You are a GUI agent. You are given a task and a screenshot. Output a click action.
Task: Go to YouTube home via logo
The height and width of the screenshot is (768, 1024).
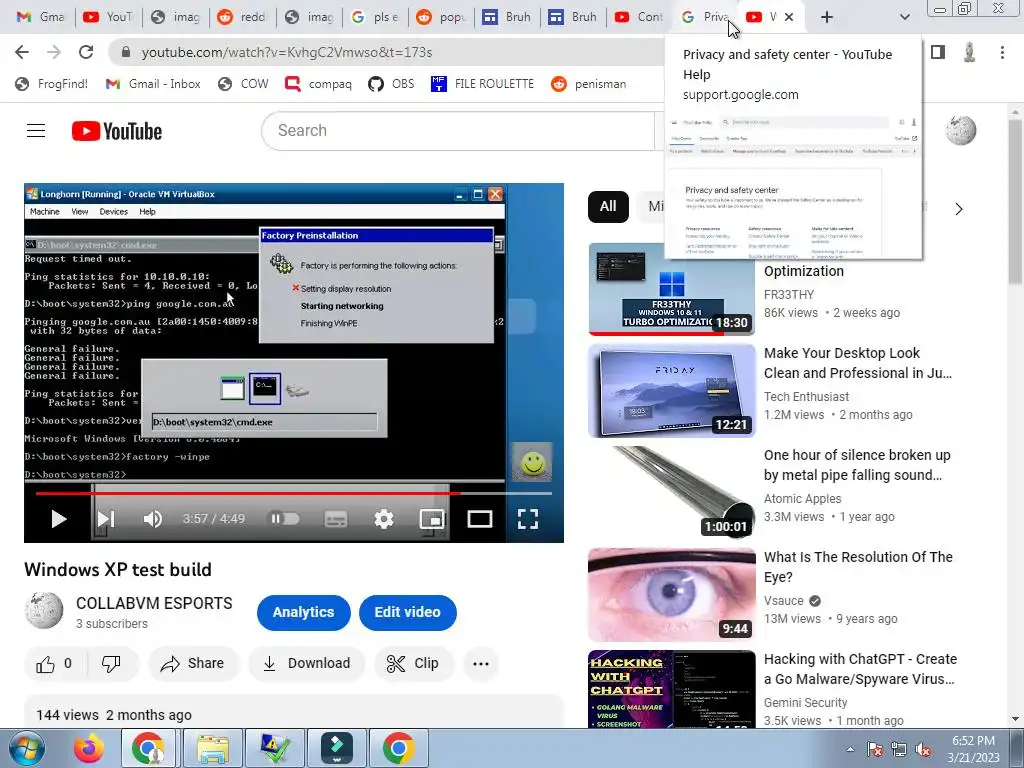point(117,131)
